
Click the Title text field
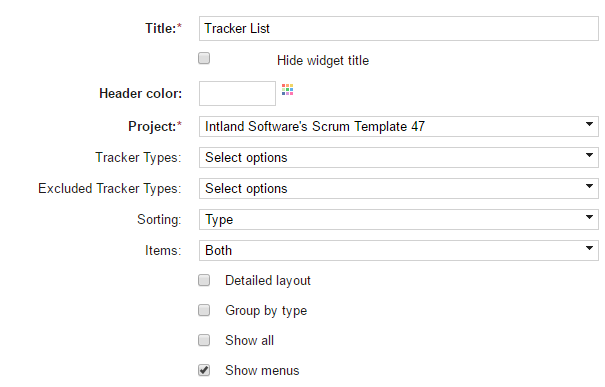coord(399,29)
